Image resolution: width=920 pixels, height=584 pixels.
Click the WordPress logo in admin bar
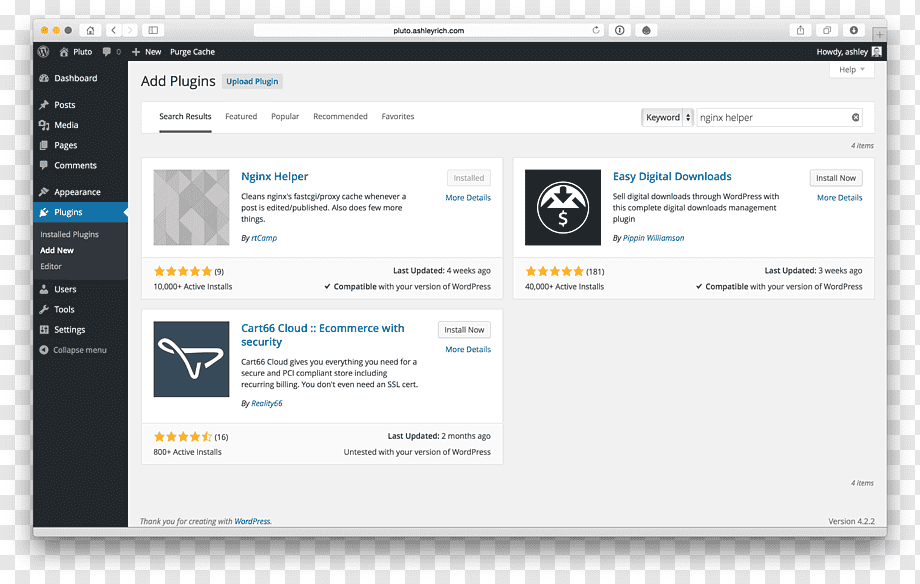(43, 52)
